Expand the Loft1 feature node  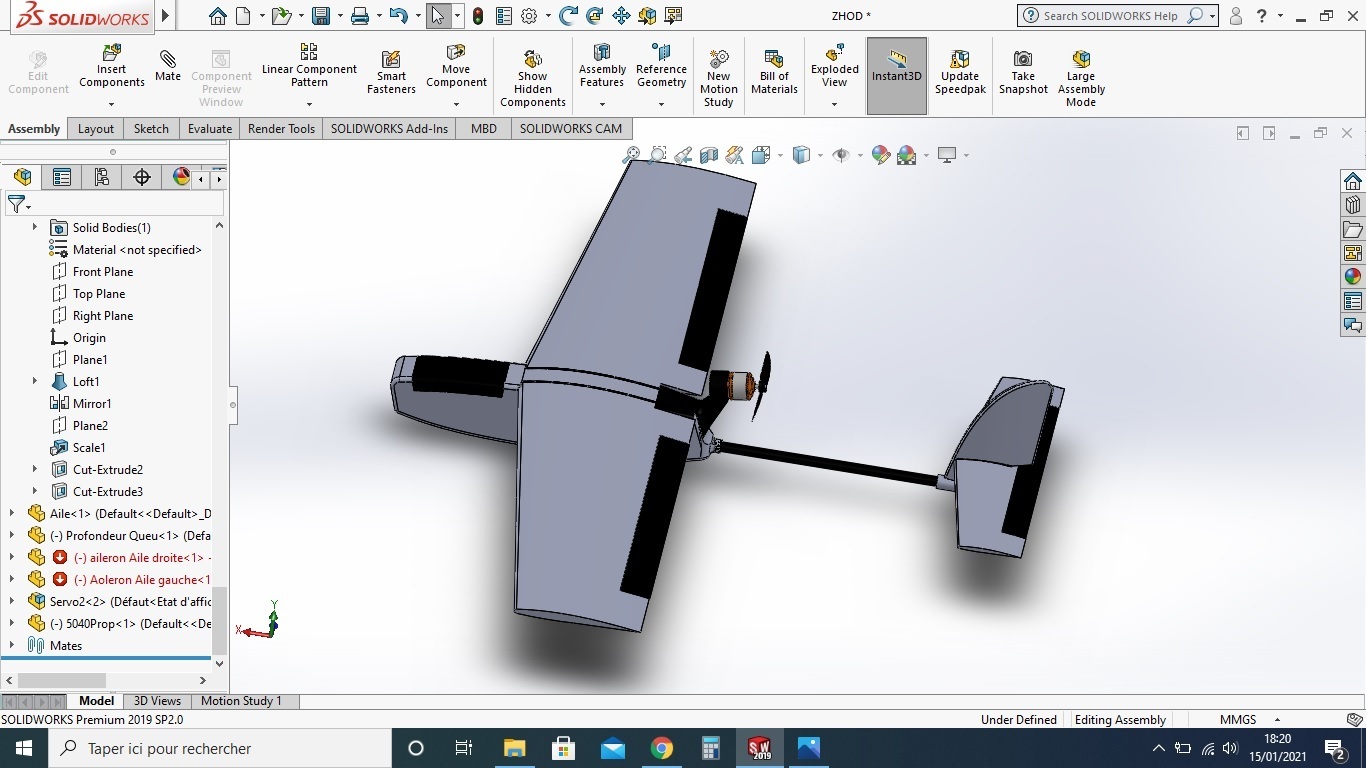pyautogui.click(x=35, y=381)
